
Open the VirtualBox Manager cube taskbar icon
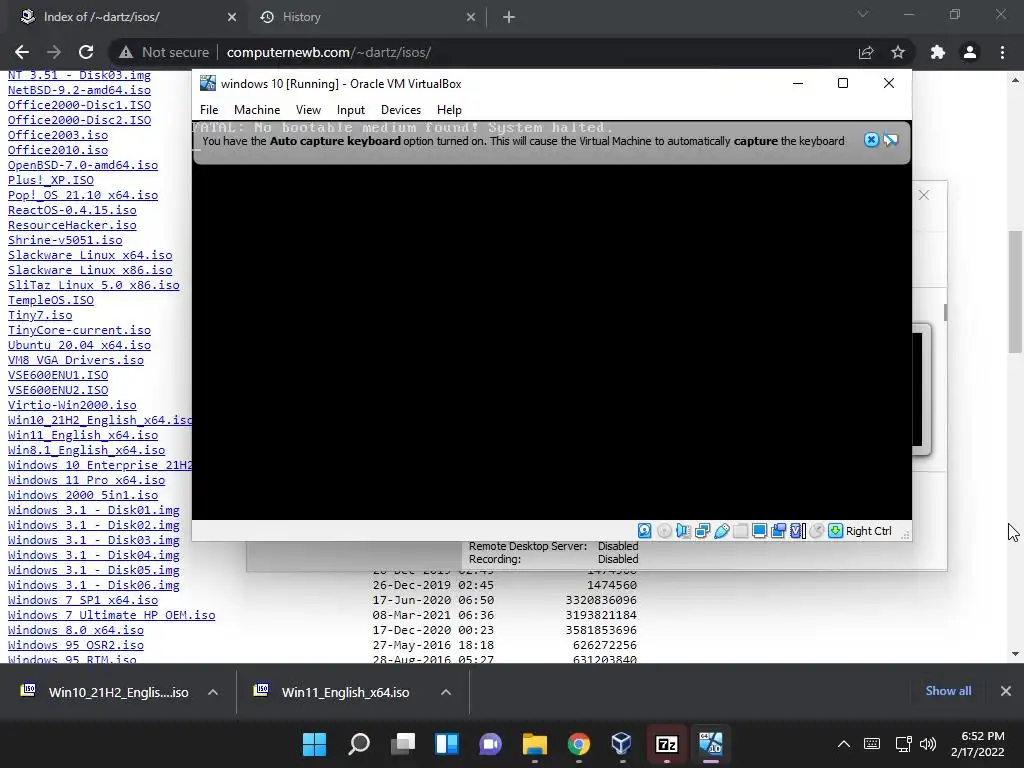tap(622, 744)
